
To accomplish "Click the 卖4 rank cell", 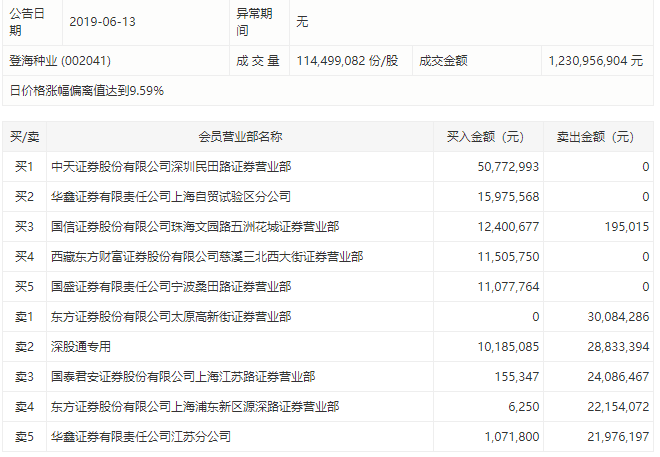I will (x=24, y=407).
